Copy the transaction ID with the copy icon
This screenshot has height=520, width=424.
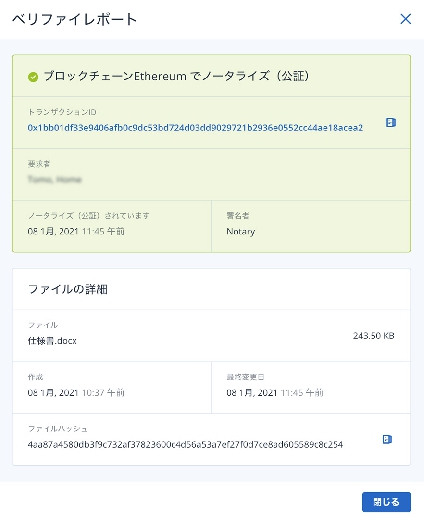[x=391, y=123]
